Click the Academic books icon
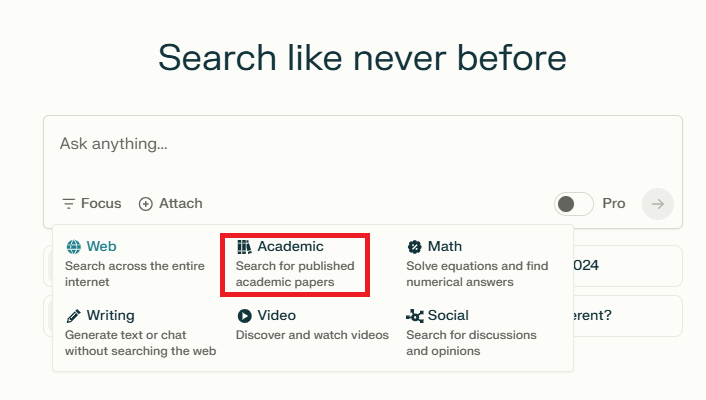706x400 pixels. (244, 246)
